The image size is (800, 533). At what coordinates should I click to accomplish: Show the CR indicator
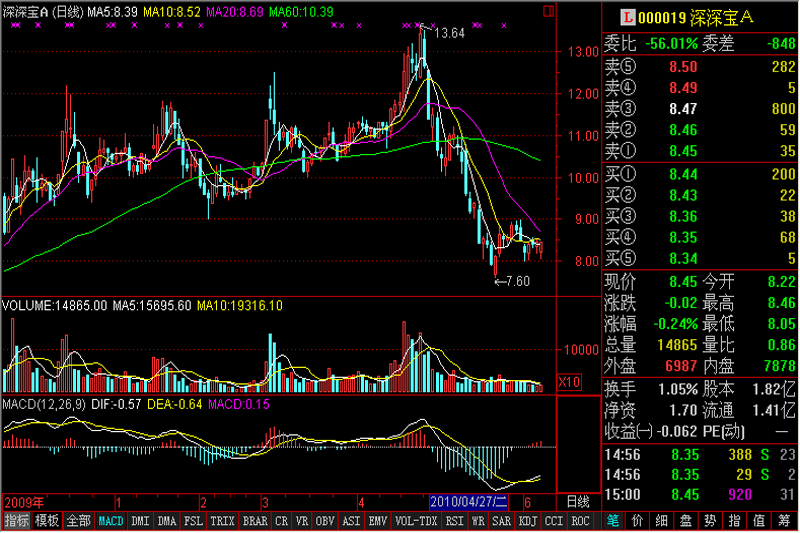(x=282, y=521)
